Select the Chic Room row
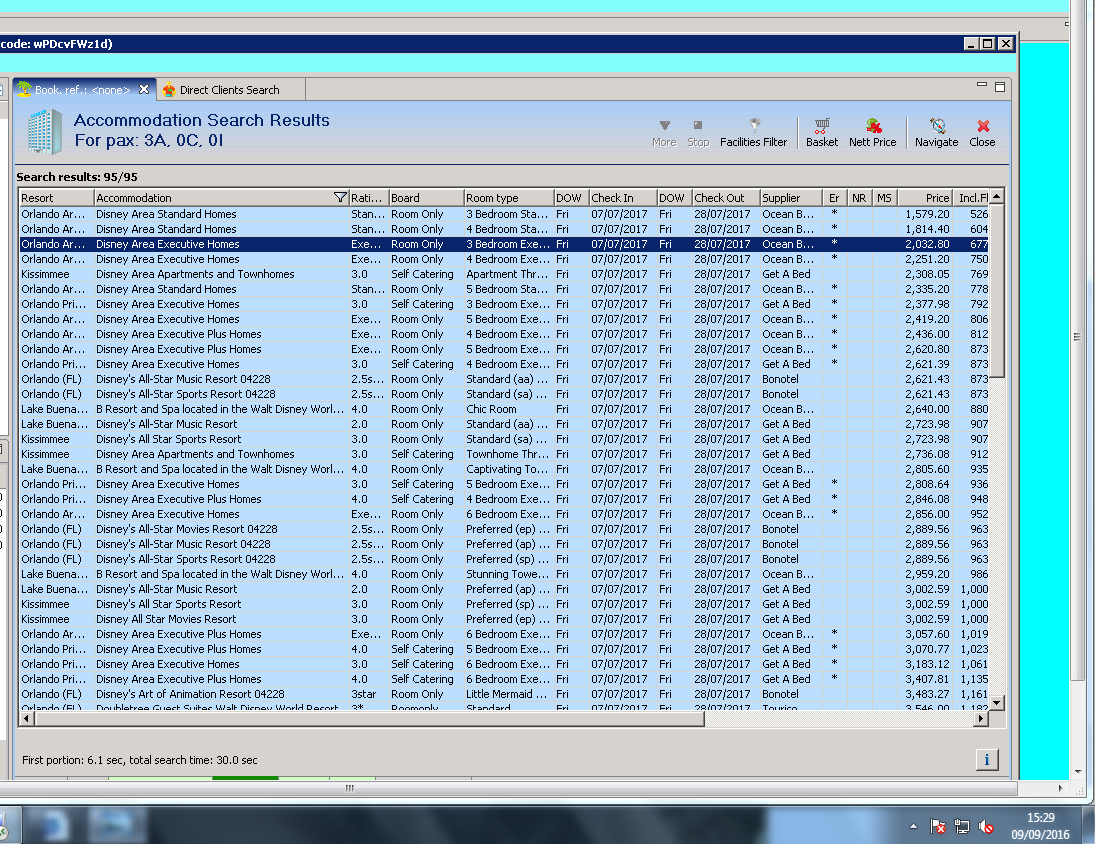 click(504, 409)
